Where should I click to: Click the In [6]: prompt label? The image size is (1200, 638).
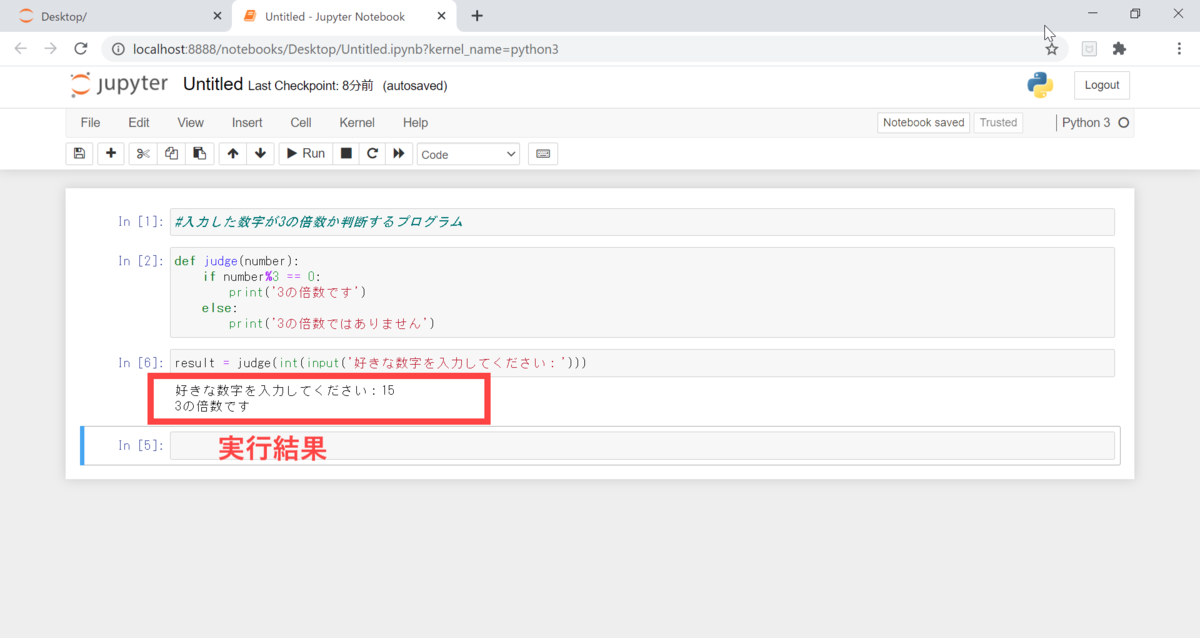pos(141,363)
